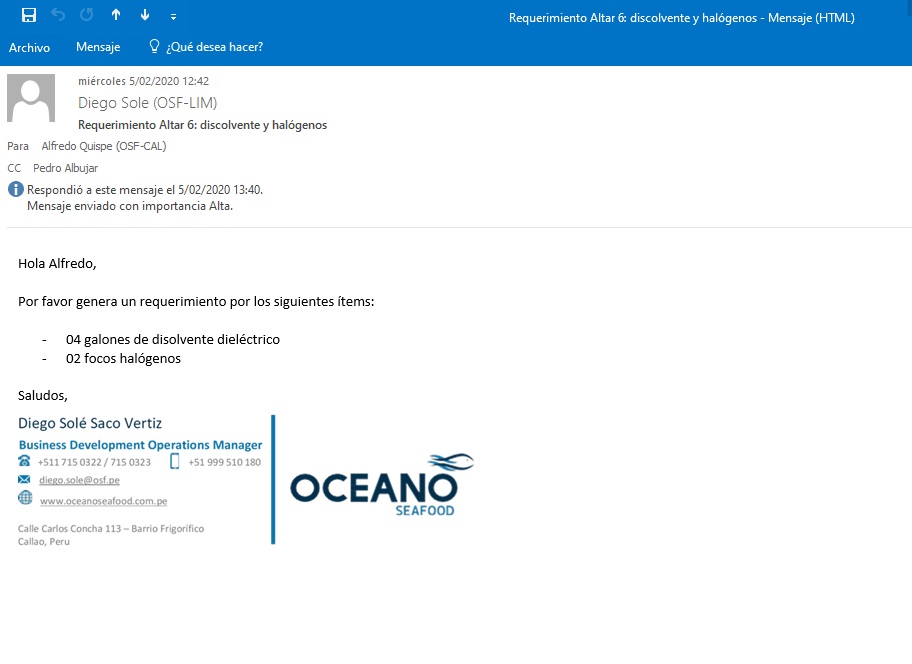
Task: Go to next item with down arrow
Action: click(145, 15)
